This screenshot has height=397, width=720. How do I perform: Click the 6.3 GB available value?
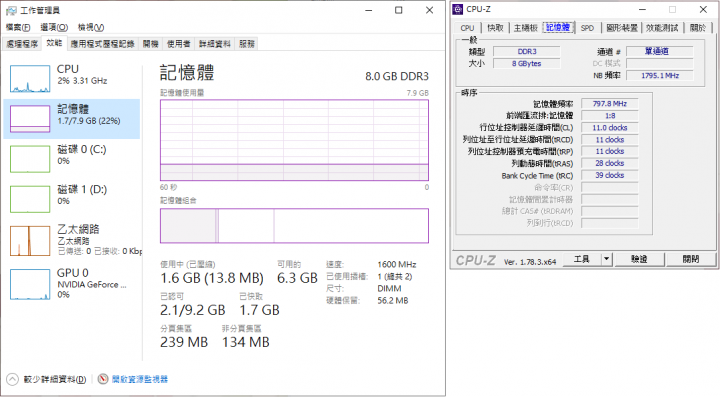tap(297, 278)
